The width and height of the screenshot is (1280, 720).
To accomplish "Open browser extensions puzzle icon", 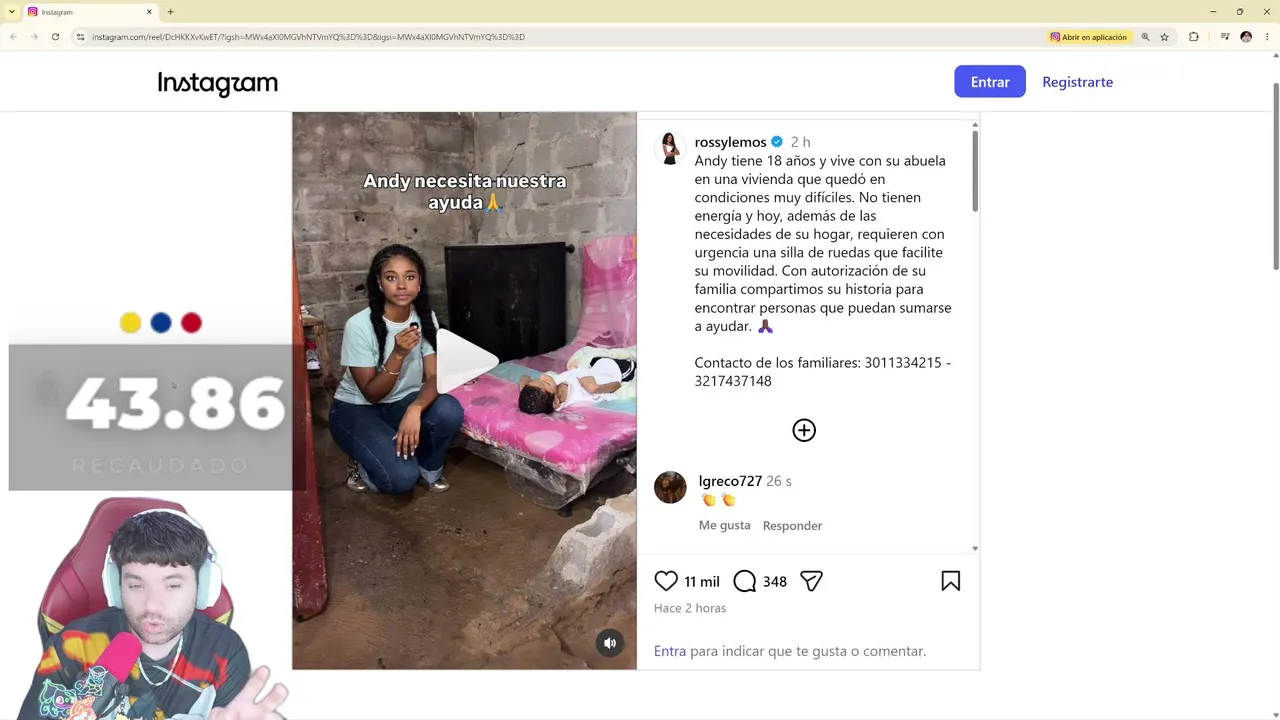I will pyautogui.click(x=1193, y=37).
